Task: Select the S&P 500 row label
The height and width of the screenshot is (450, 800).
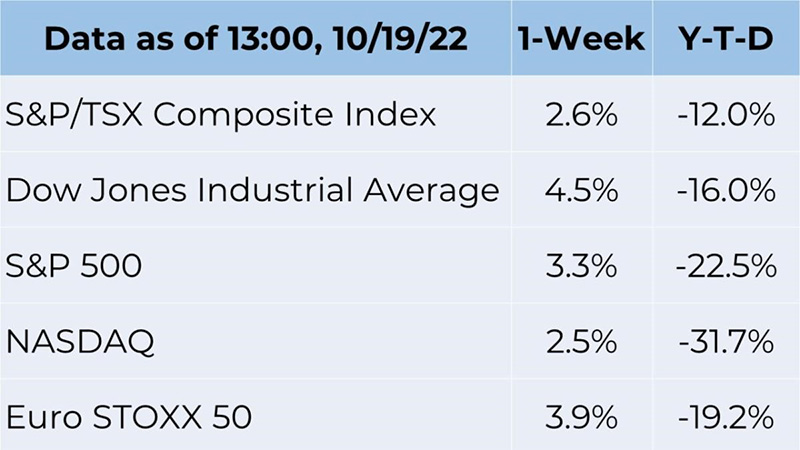Action: click(x=73, y=266)
